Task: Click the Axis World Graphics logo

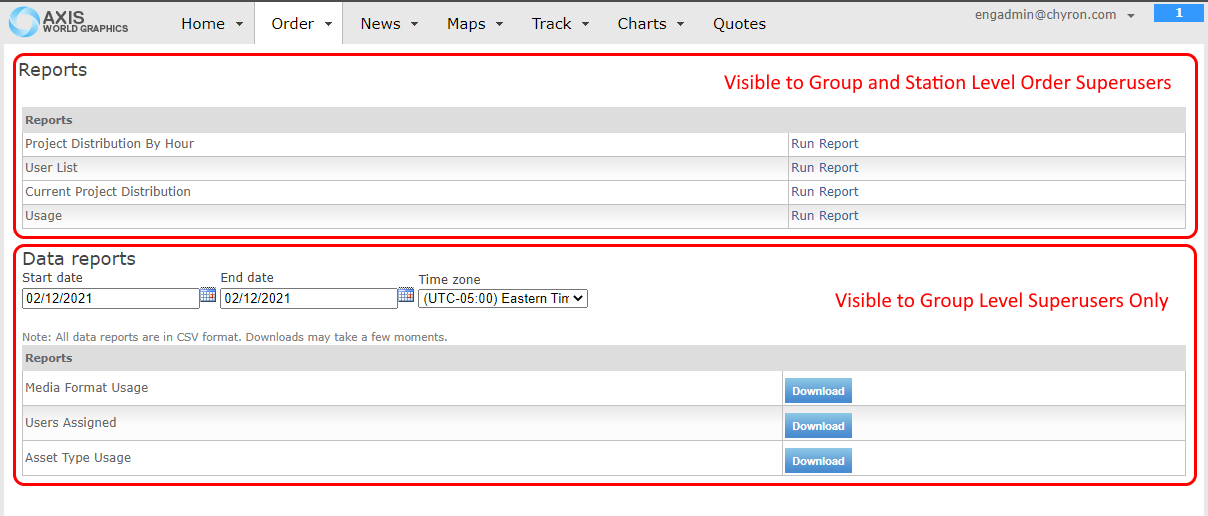Action: coord(69,22)
